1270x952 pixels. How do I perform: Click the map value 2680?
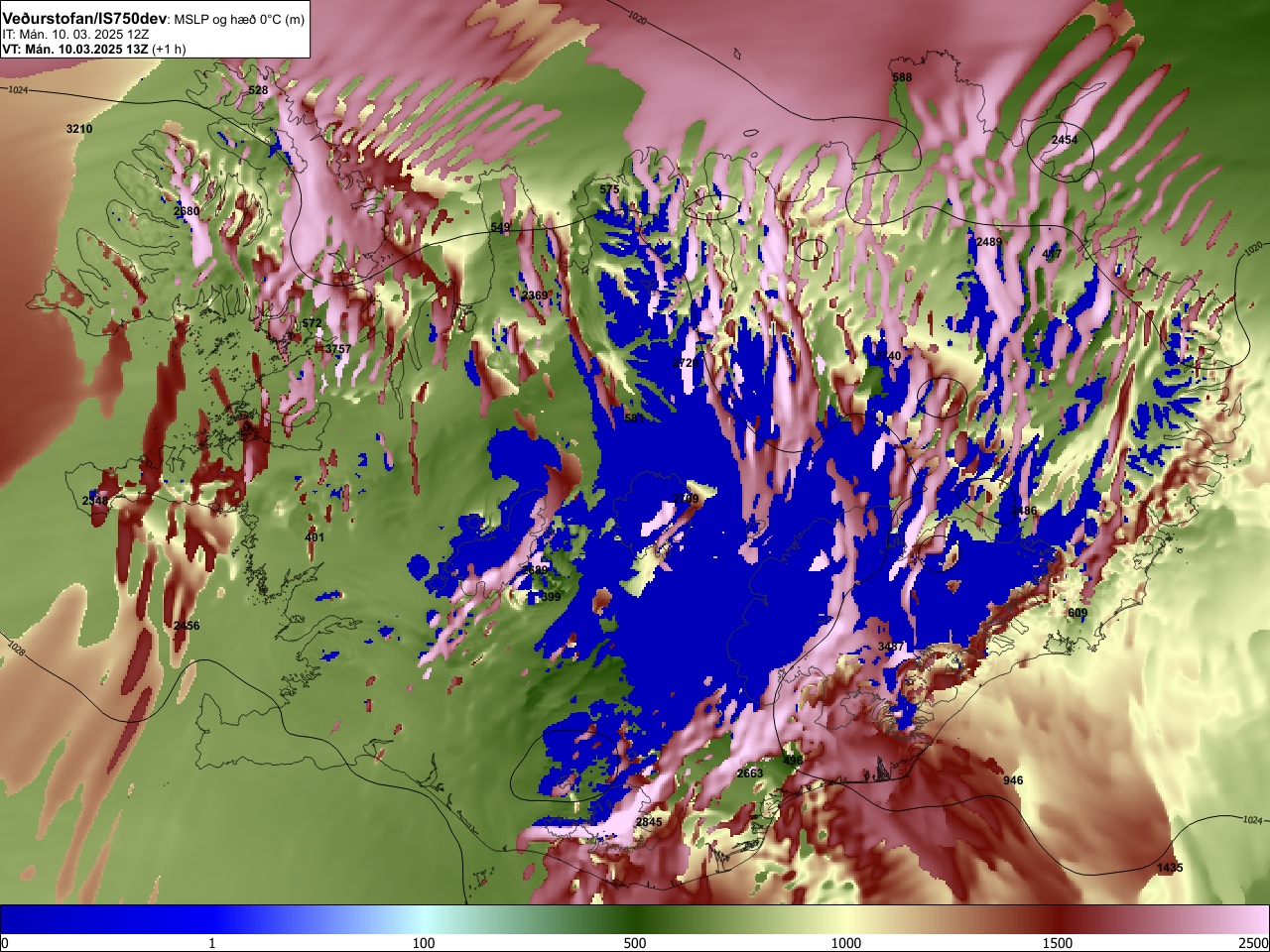point(187,211)
